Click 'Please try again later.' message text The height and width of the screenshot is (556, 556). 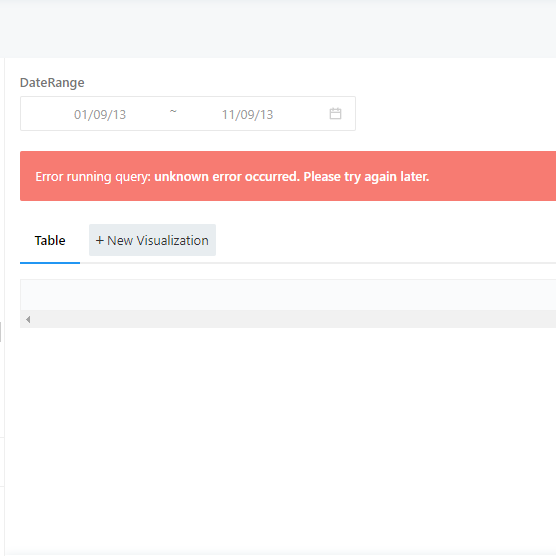[x=366, y=177]
